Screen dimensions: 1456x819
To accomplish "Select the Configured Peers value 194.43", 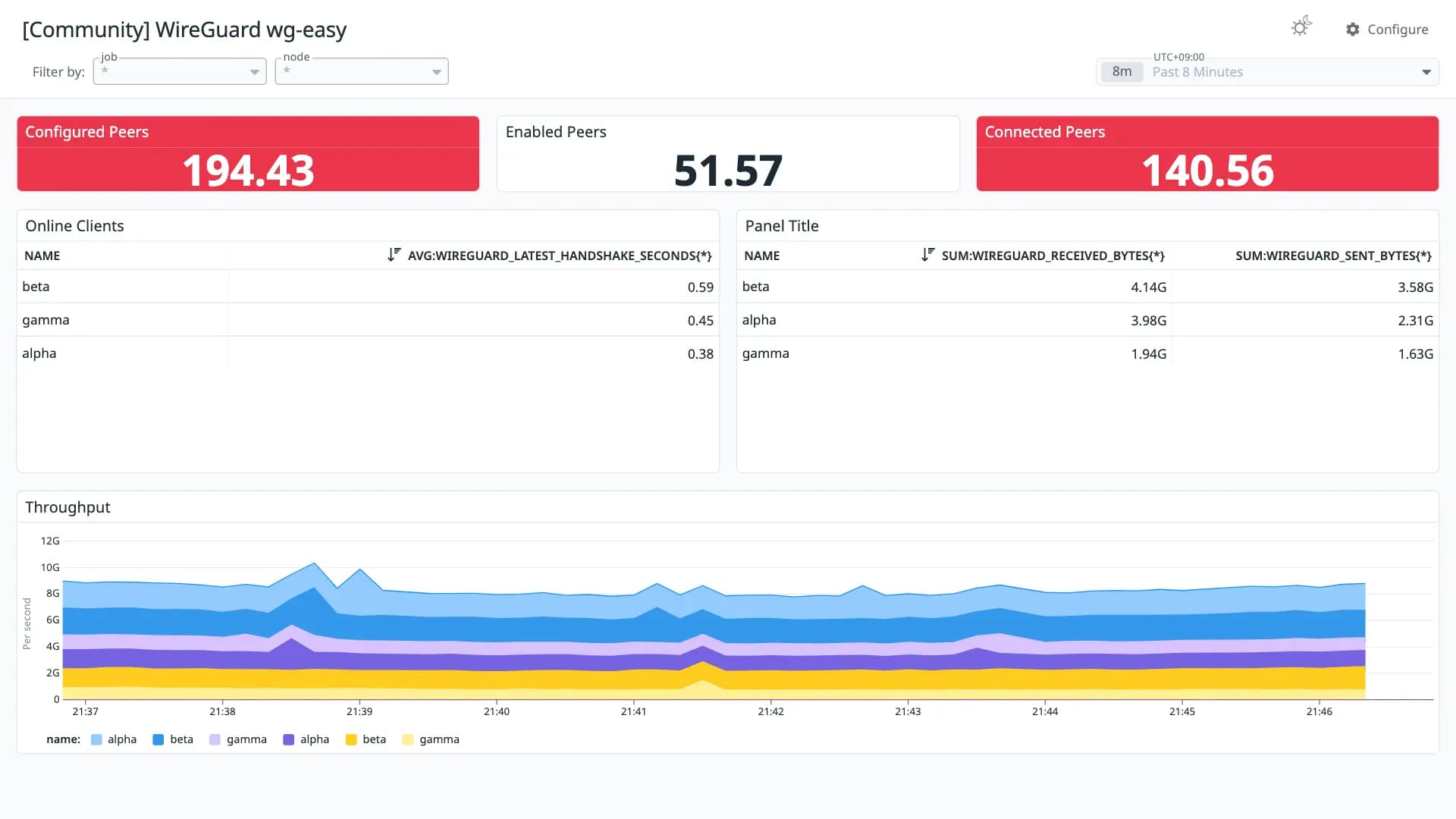I will click(x=248, y=171).
